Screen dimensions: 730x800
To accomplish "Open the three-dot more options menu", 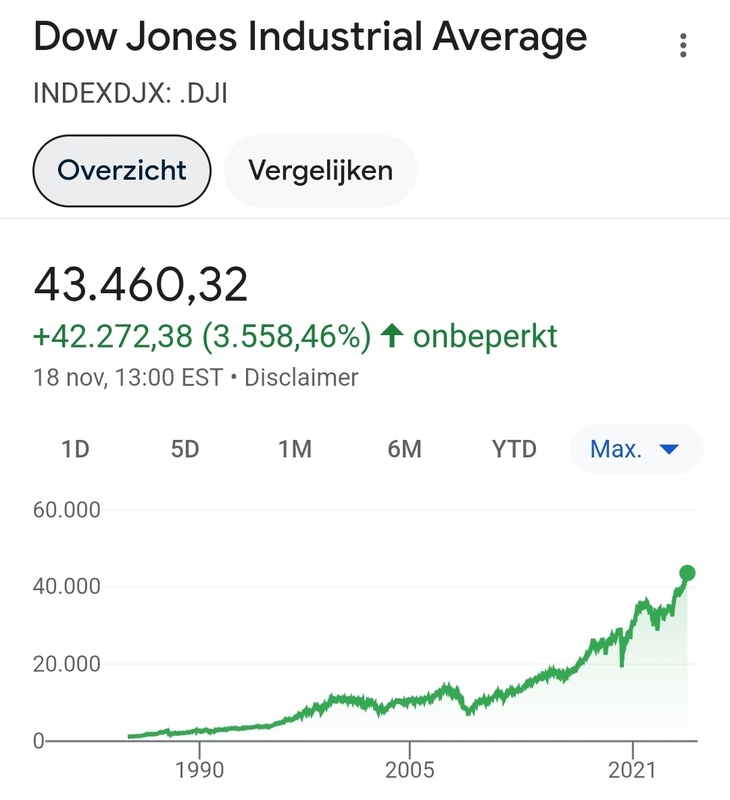I will [683, 46].
